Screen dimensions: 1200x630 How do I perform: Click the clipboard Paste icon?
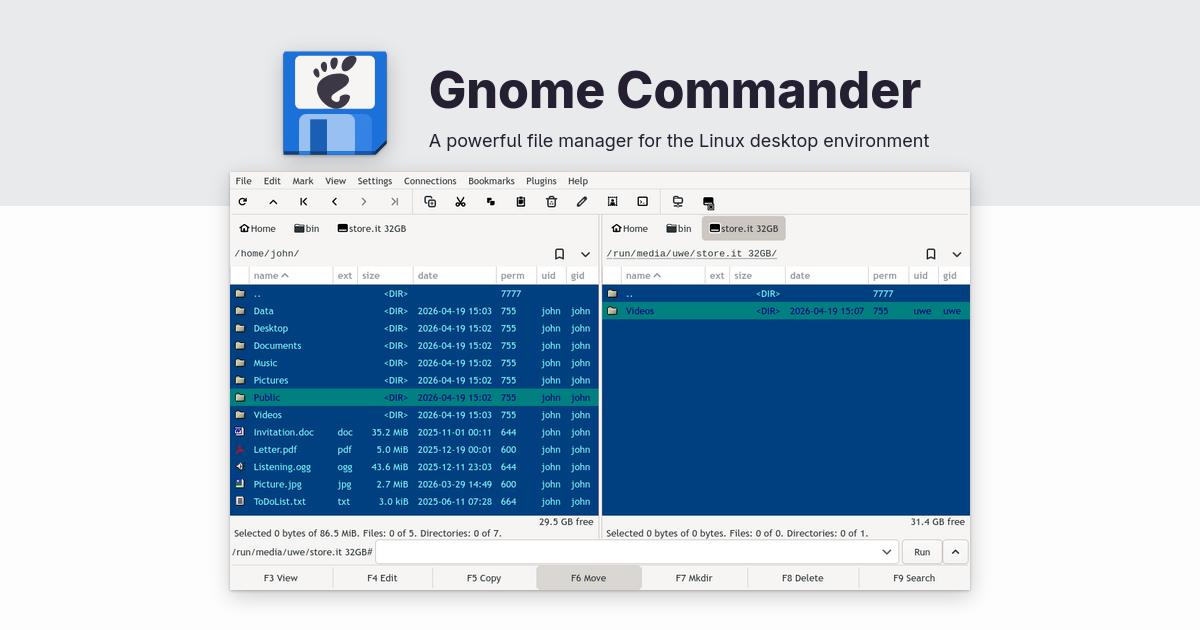(521, 202)
